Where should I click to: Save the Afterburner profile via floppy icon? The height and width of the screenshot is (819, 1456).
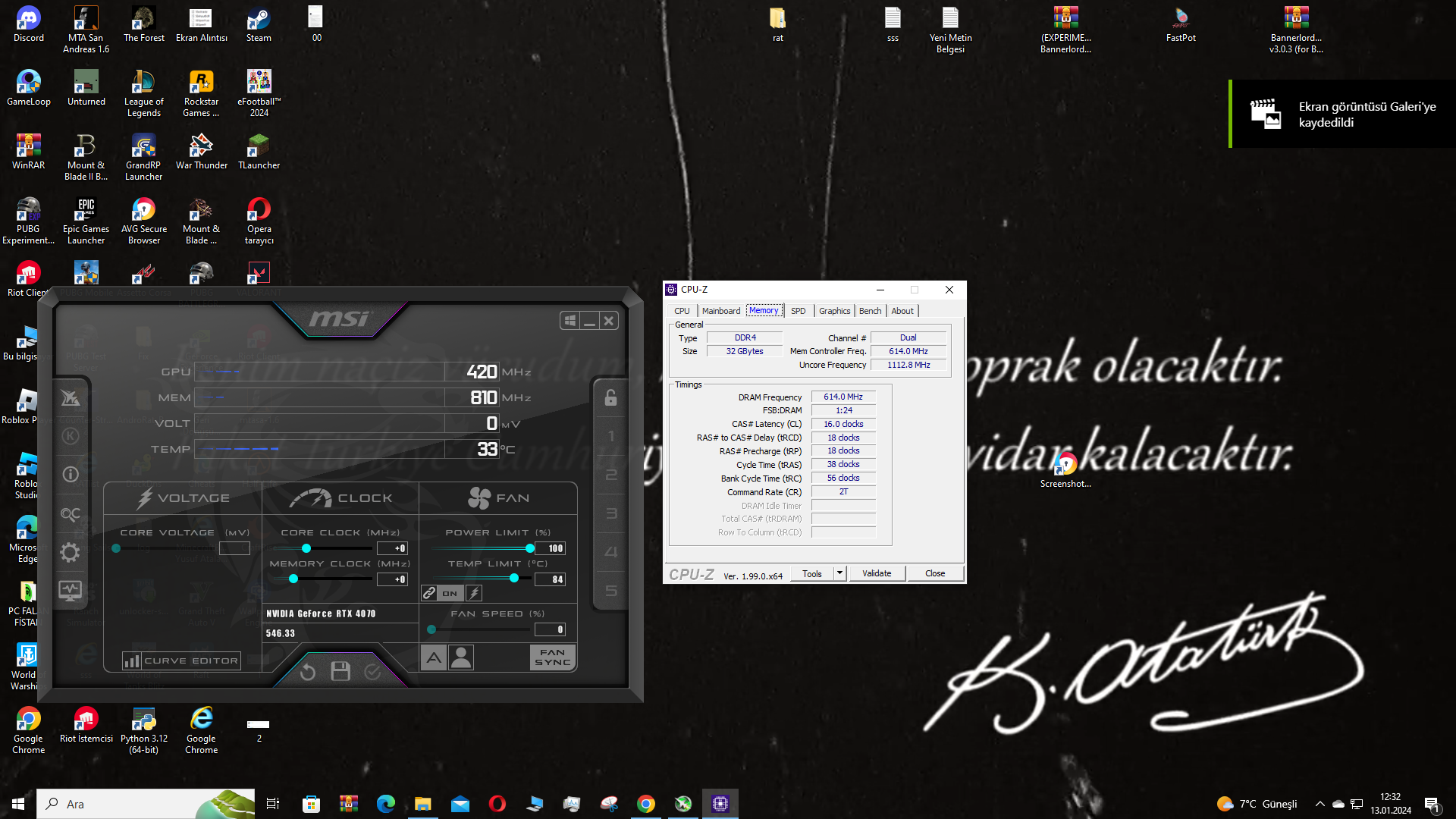point(340,671)
